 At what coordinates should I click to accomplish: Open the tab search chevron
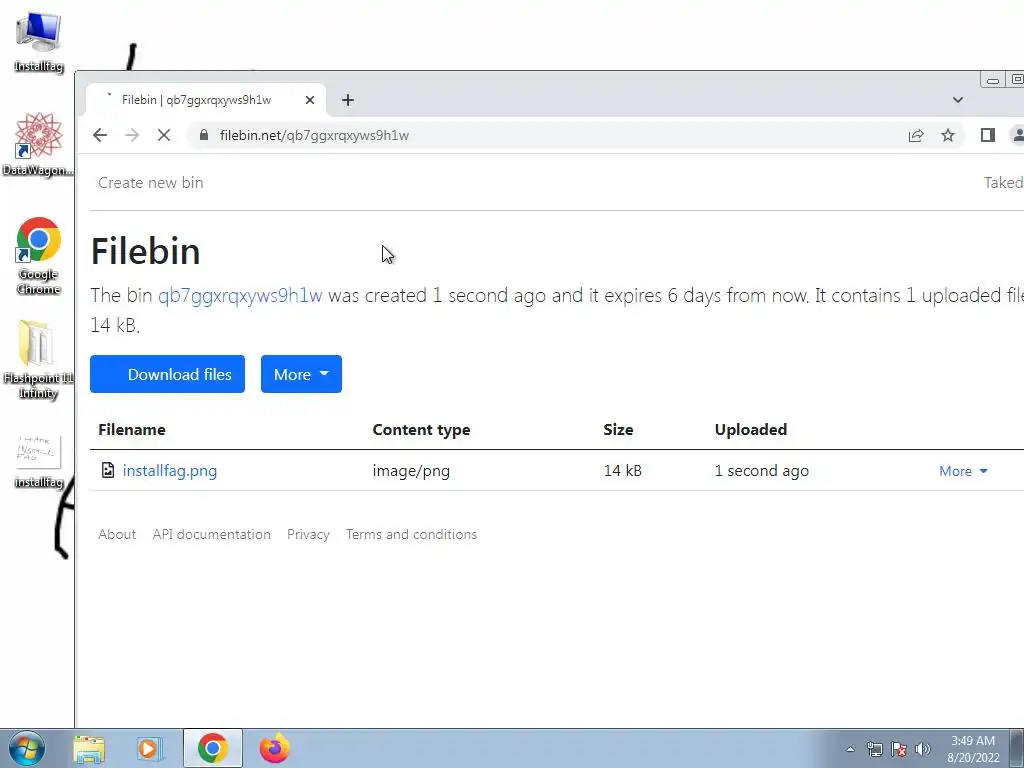[957, 100]
